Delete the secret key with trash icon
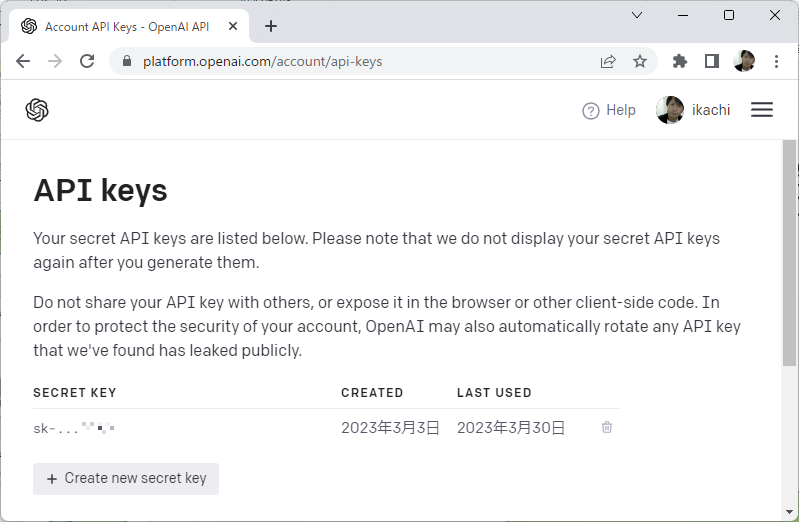Viewport: 799px width, 522px height. (x=607, y=428)
